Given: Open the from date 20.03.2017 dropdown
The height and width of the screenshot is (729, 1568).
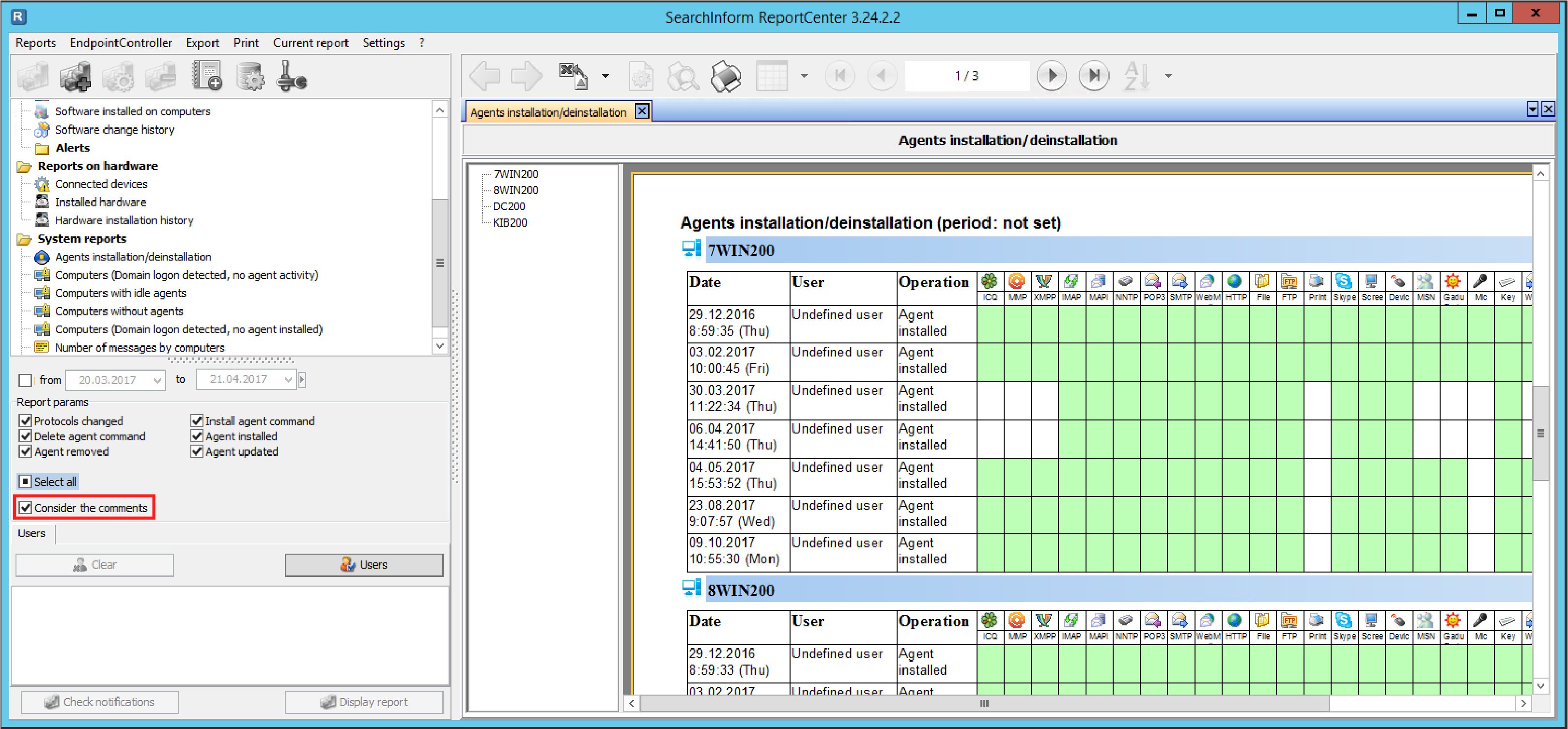Looking at the screenshot, I should (x=157, y=380).
